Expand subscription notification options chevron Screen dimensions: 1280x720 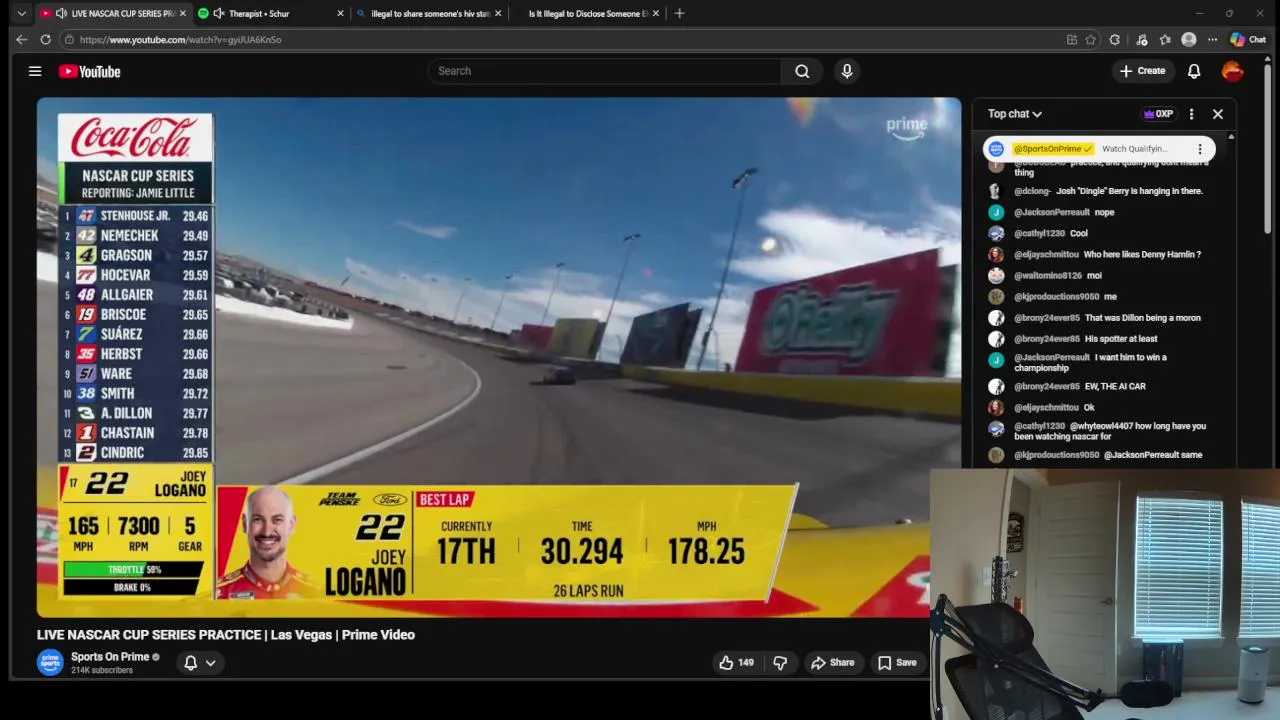tap(211, 662)
